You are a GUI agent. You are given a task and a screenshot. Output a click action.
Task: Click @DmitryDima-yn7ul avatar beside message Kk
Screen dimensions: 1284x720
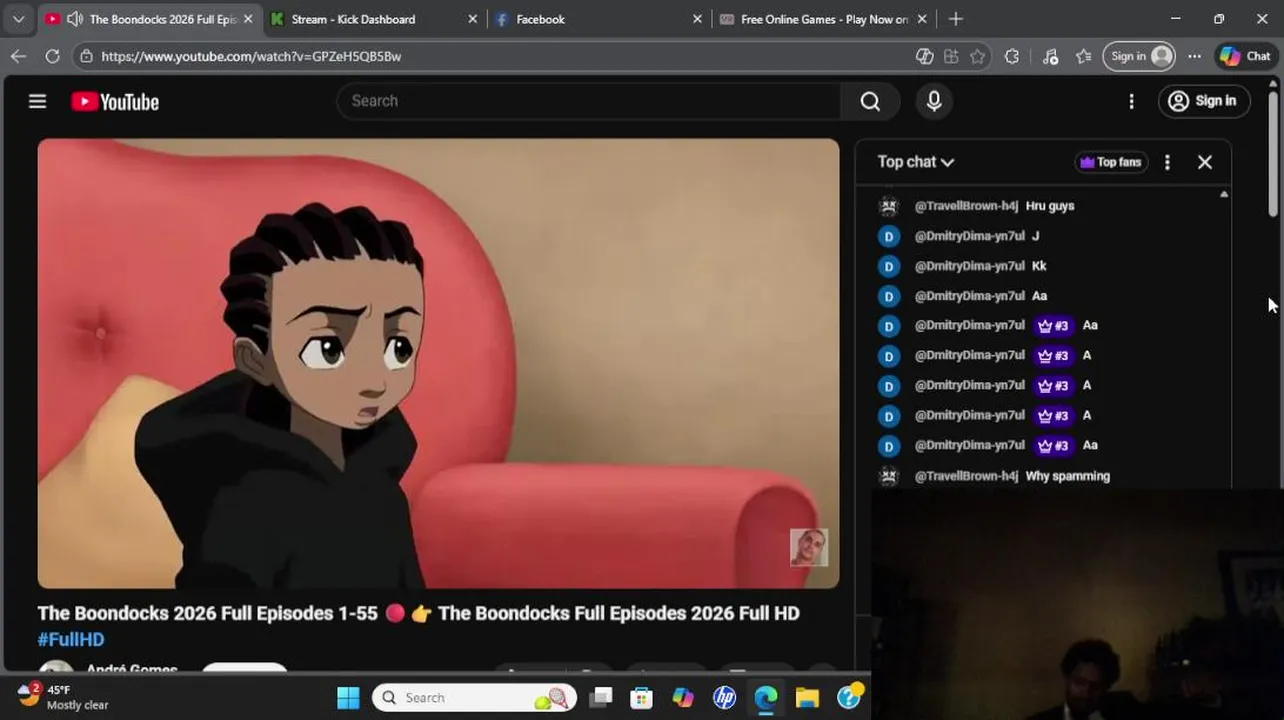[x=888, y=266]
